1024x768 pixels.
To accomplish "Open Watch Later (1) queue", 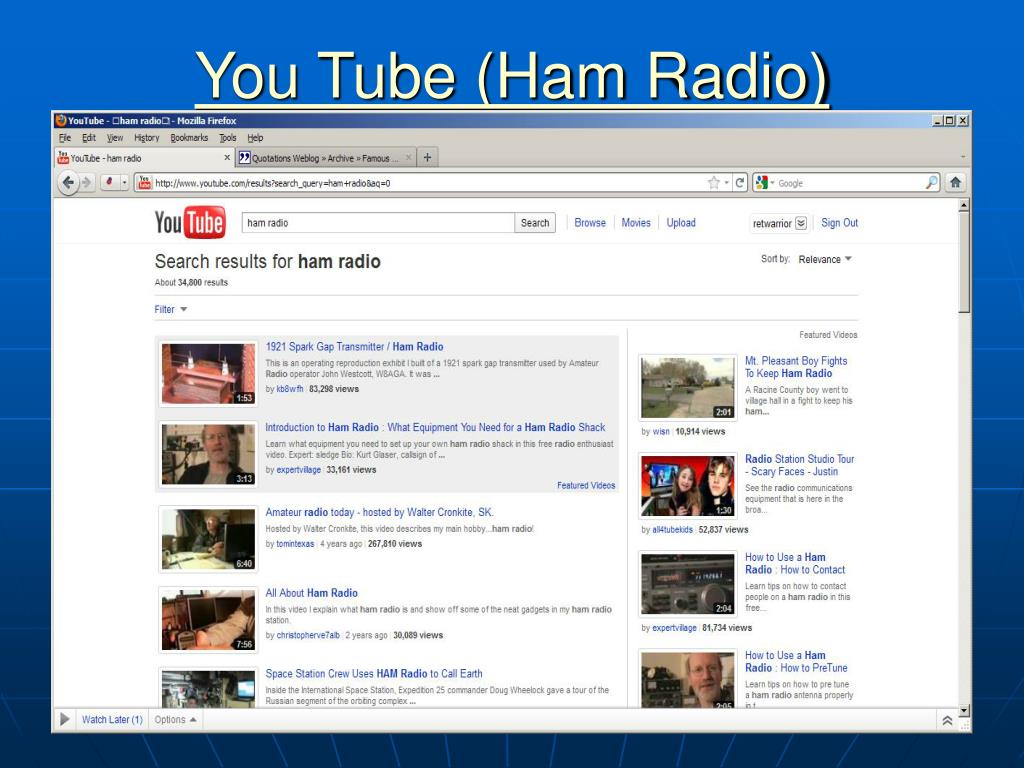I will (112, 720).
